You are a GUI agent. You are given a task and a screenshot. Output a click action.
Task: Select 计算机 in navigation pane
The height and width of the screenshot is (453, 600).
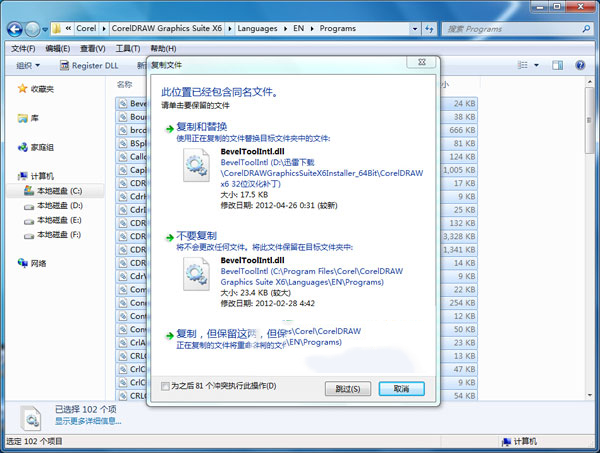click(x=36, y=176)
